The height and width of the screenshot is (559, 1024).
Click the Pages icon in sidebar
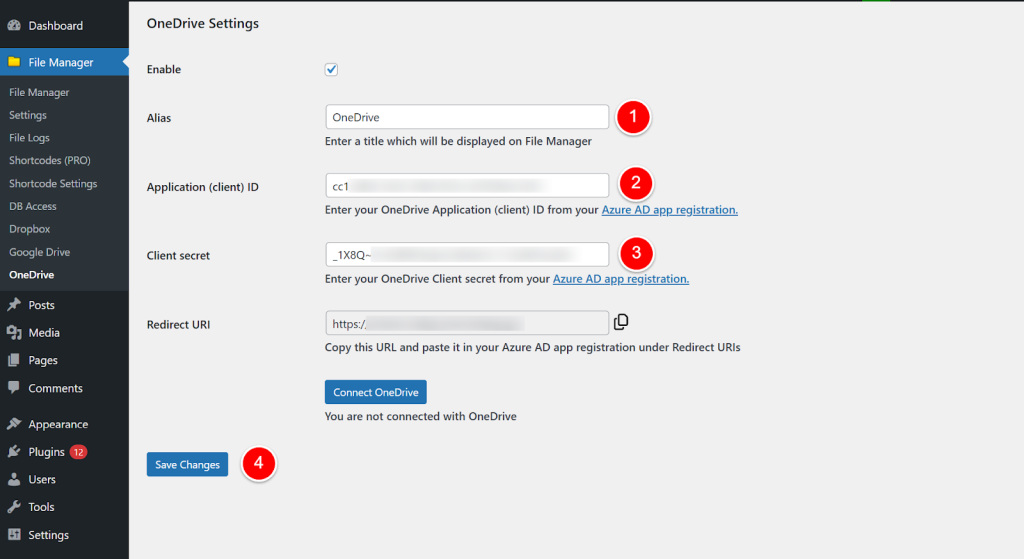pyautogui.click(x=14, y=360)
